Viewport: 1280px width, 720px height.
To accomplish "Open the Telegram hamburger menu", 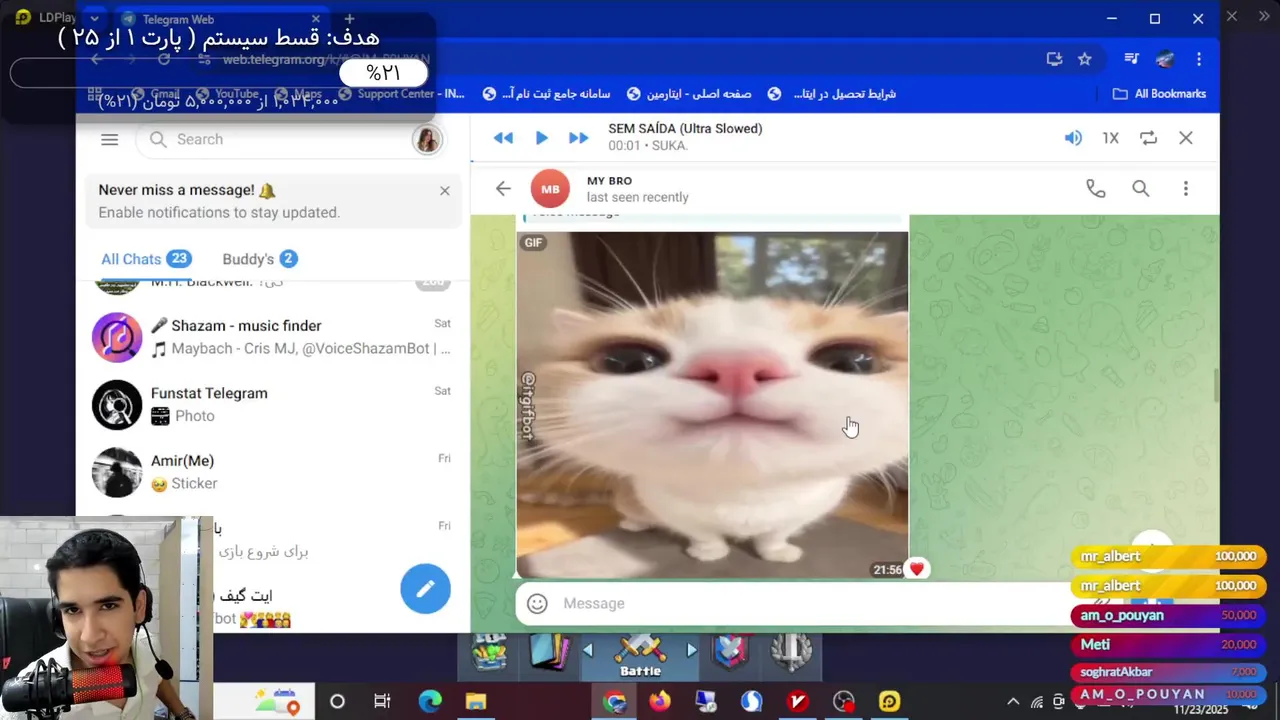I will [110, 140].
